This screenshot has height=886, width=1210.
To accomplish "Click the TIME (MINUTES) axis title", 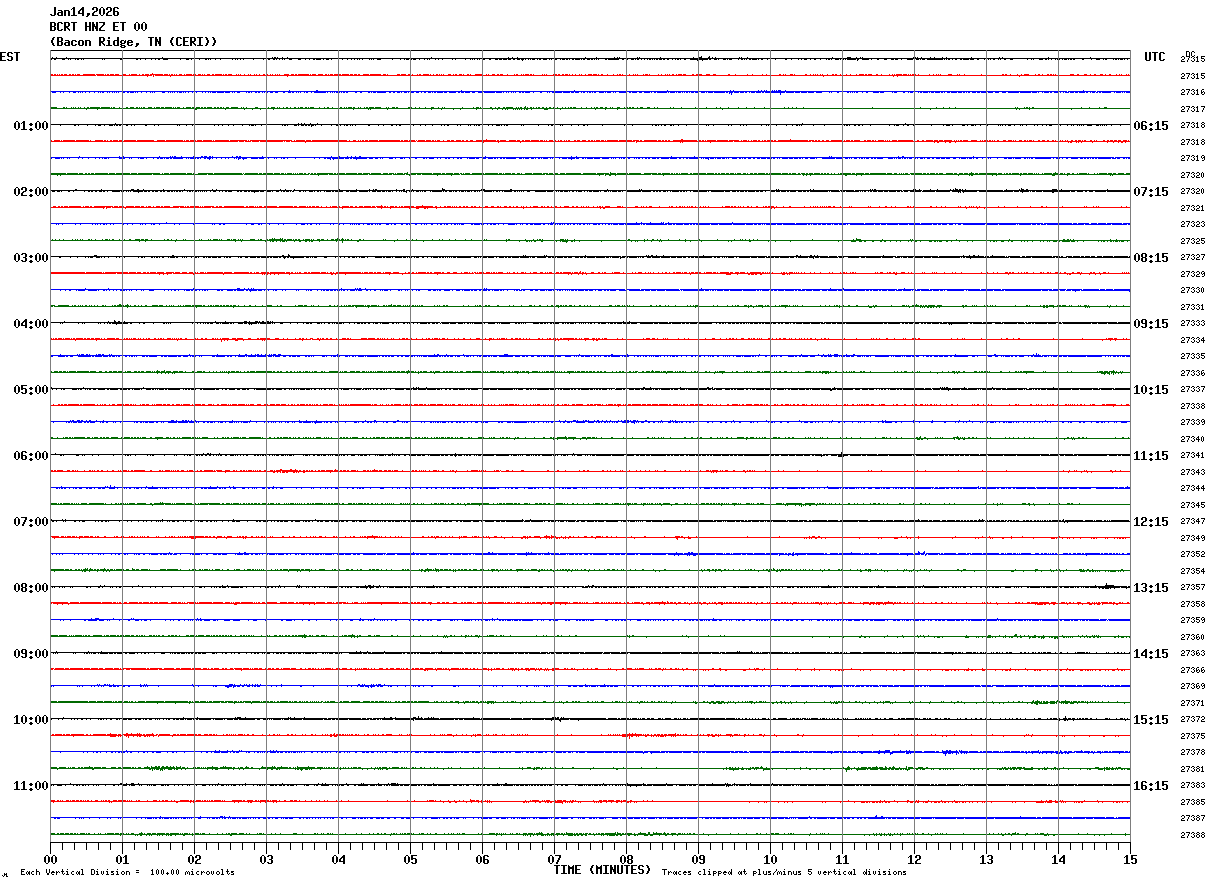I will (x=602, y=870).
